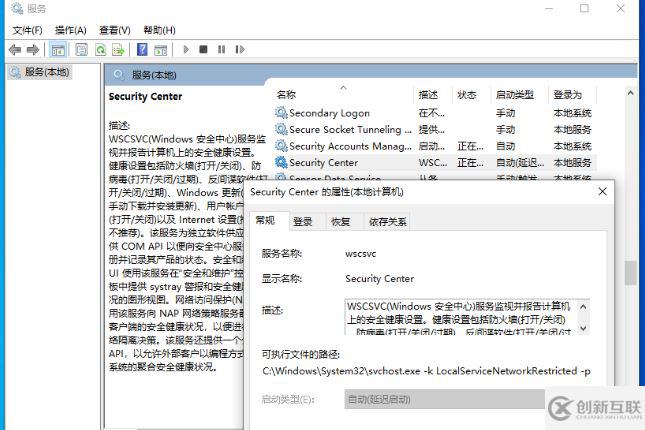
Task: Stop the service with the stop icon
Action: pyautogui.click(x=203, y=49)
